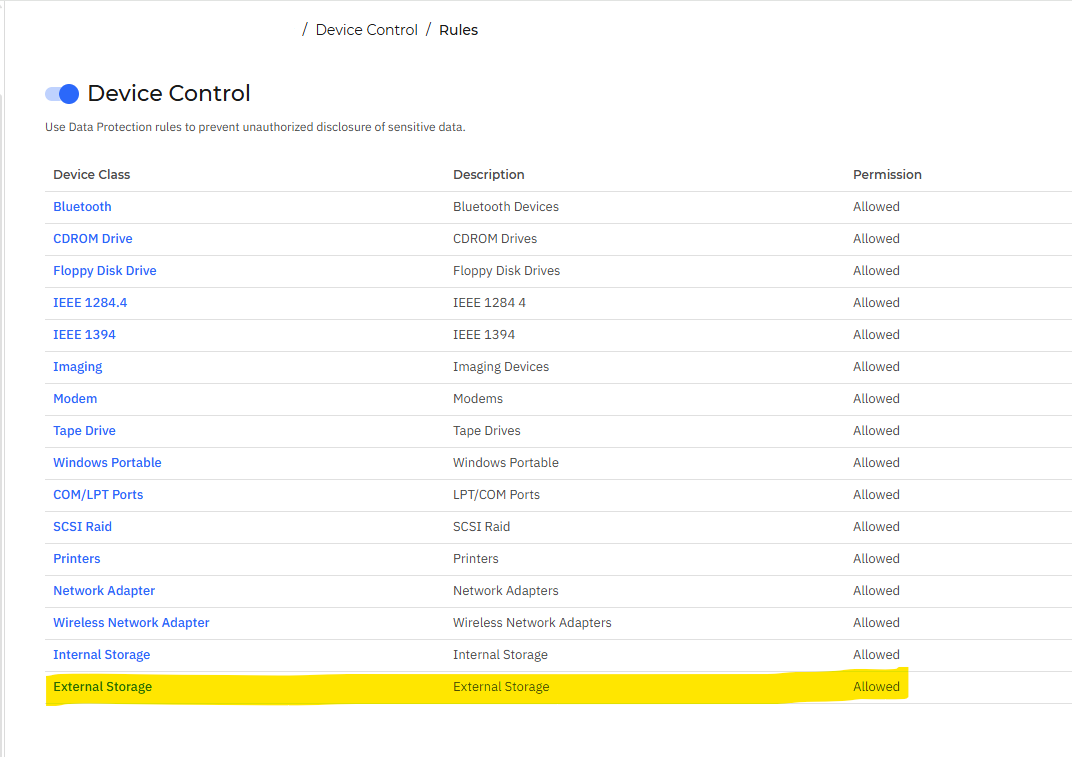
Task: Click Allowed permission in External Storage row
Action: [876, 687]
